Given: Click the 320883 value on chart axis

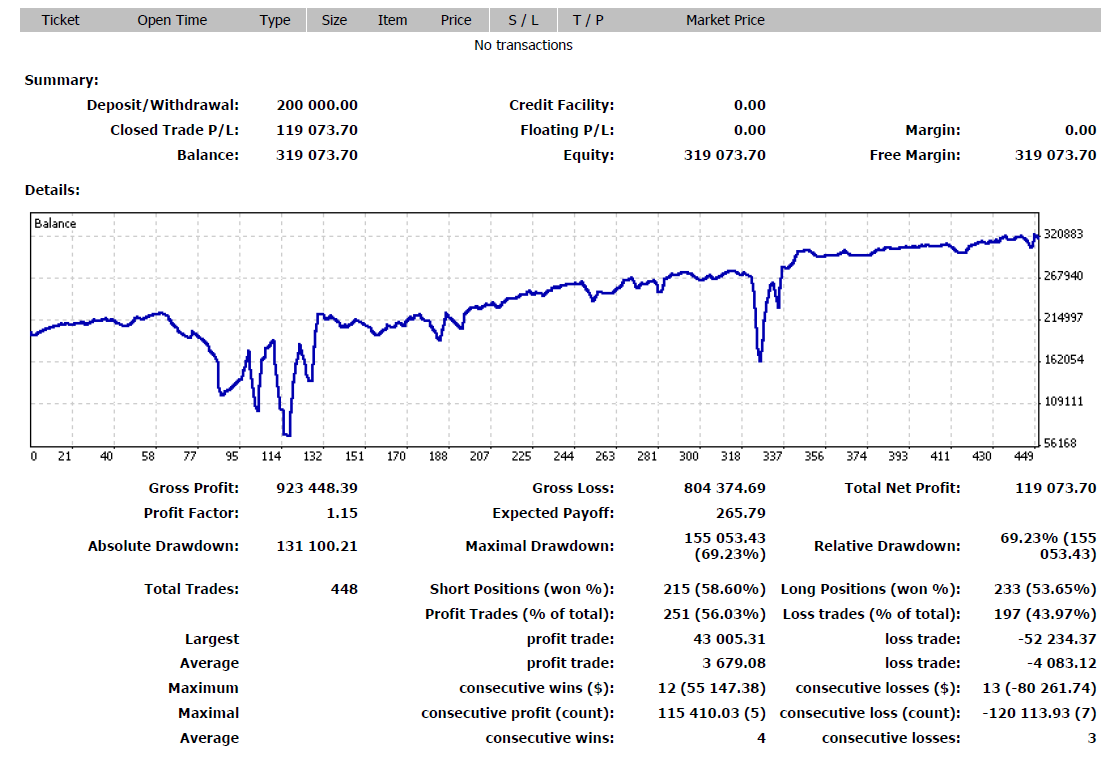Looking at the screenshot, I should click(x=1063, y=234).
